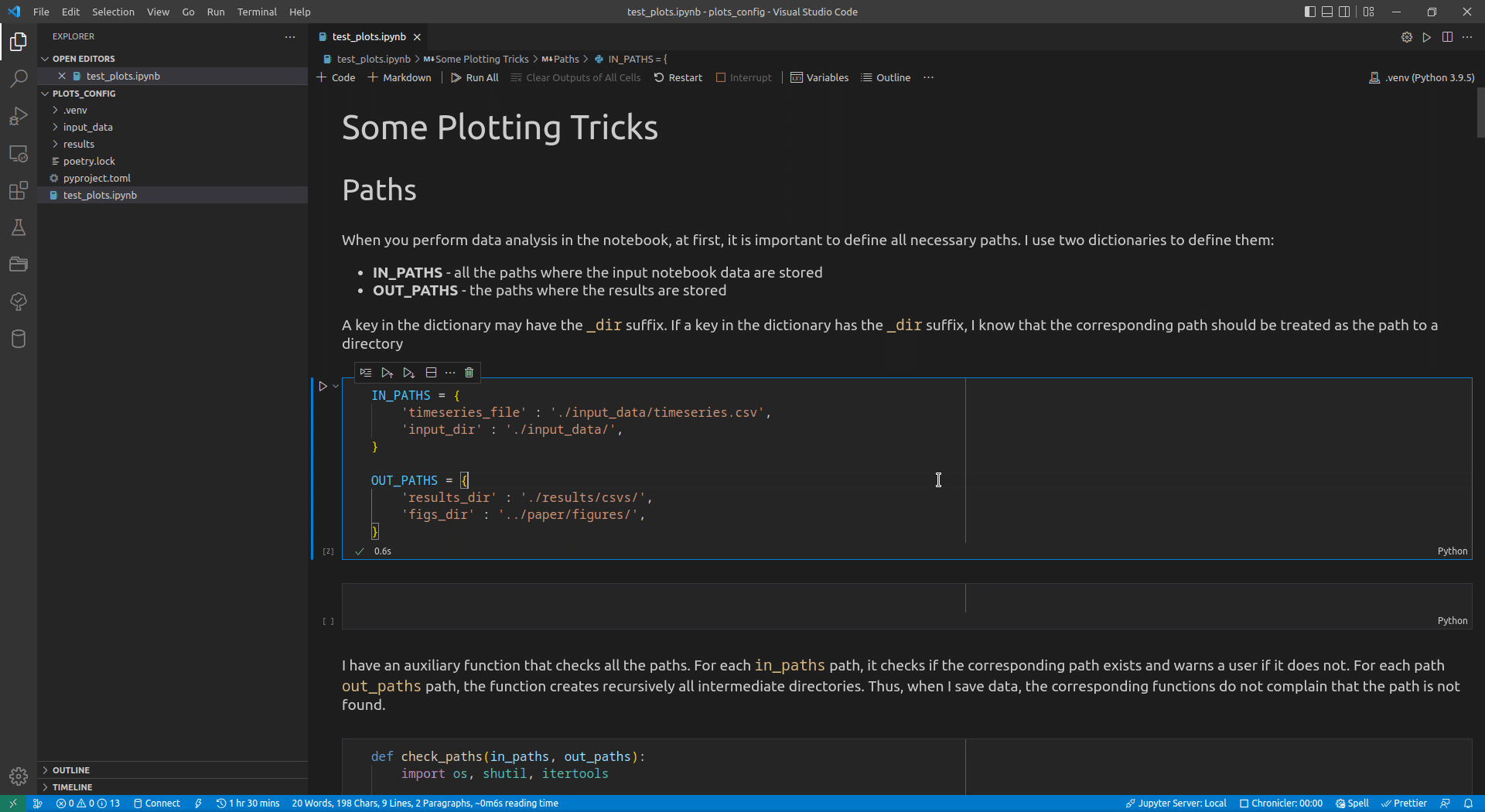
Task: Execute cell and all cells below
Action: click(409, 372)
